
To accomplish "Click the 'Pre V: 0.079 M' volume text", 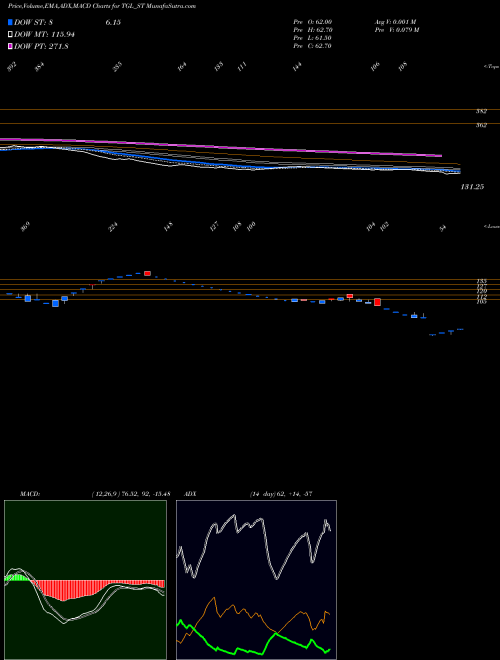I will 396,29.
